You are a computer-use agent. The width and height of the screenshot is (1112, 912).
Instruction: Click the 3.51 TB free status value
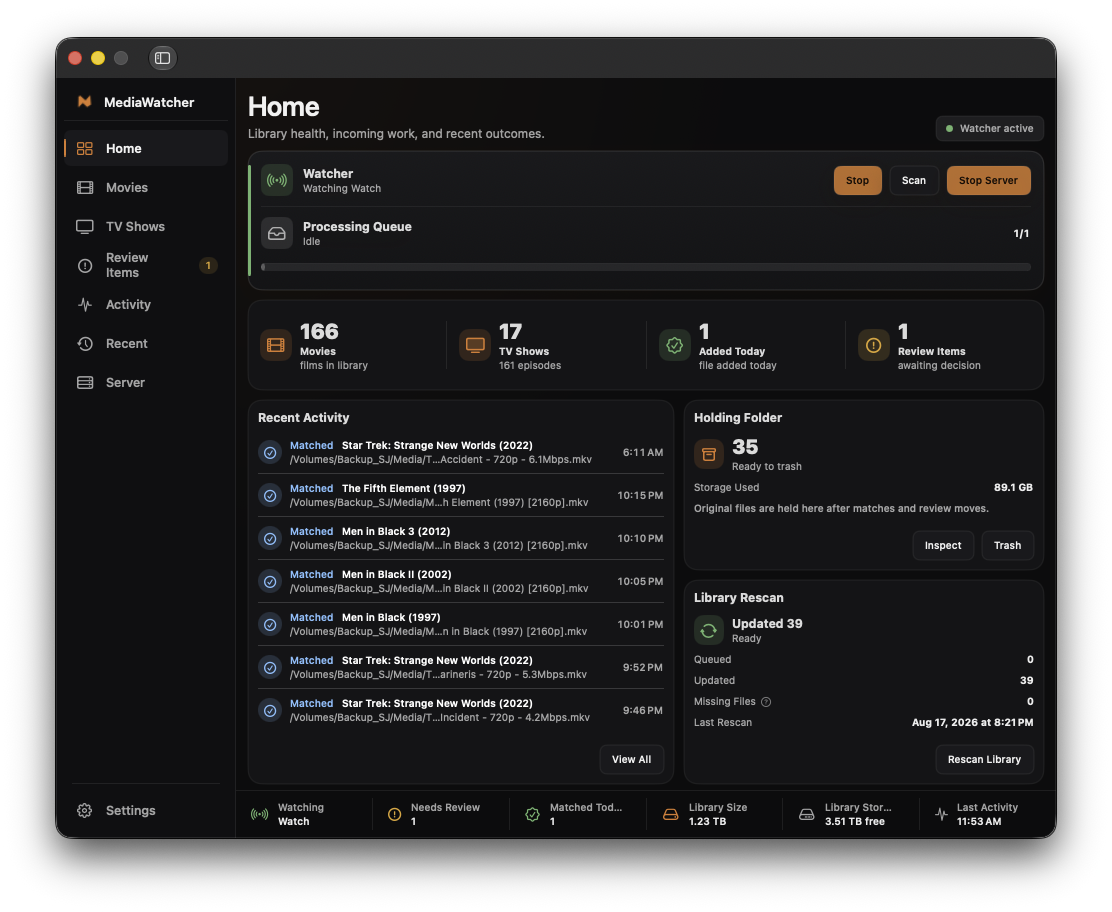855,822
